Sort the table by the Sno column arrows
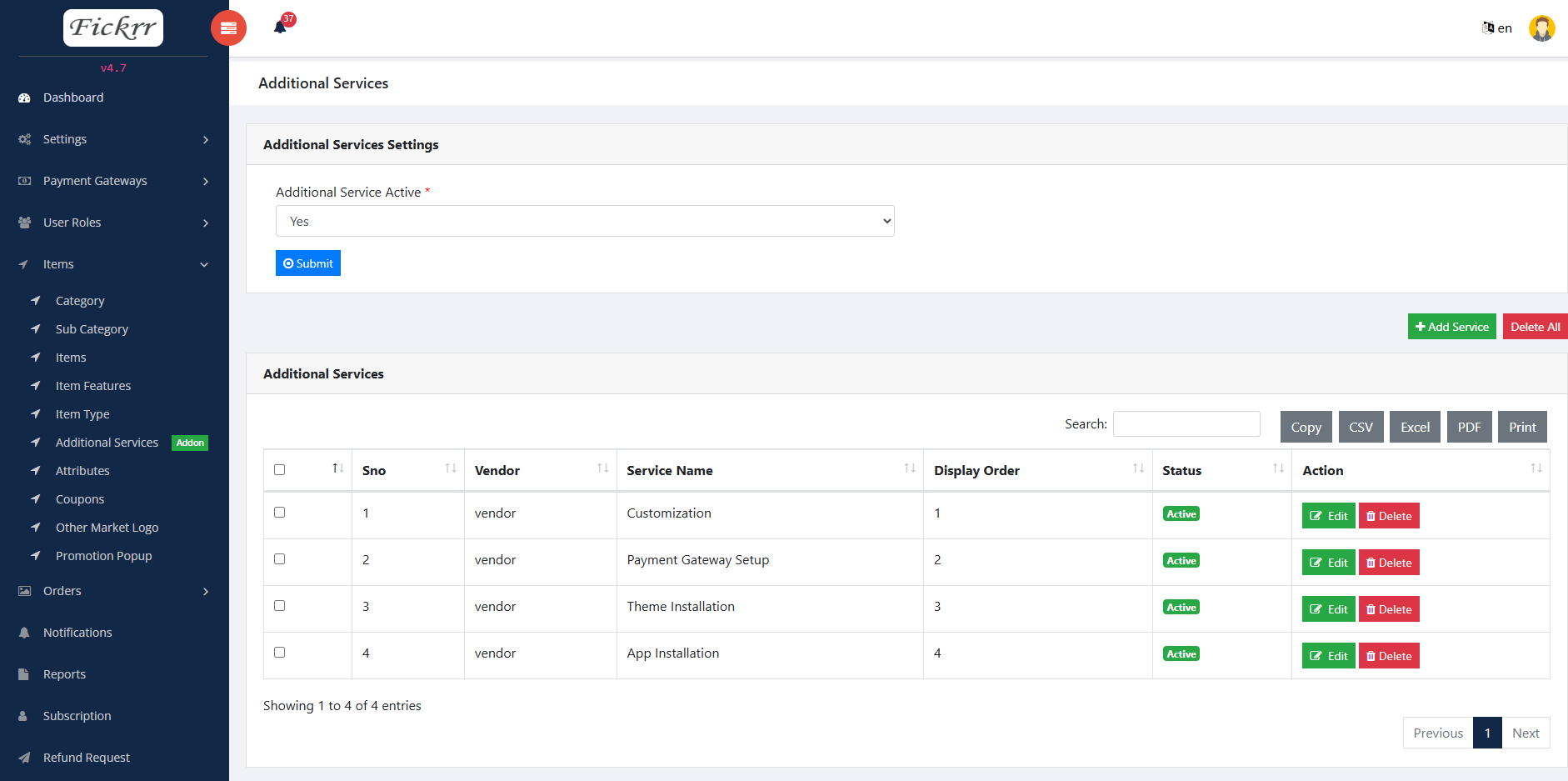 click(x=450, y=469)
